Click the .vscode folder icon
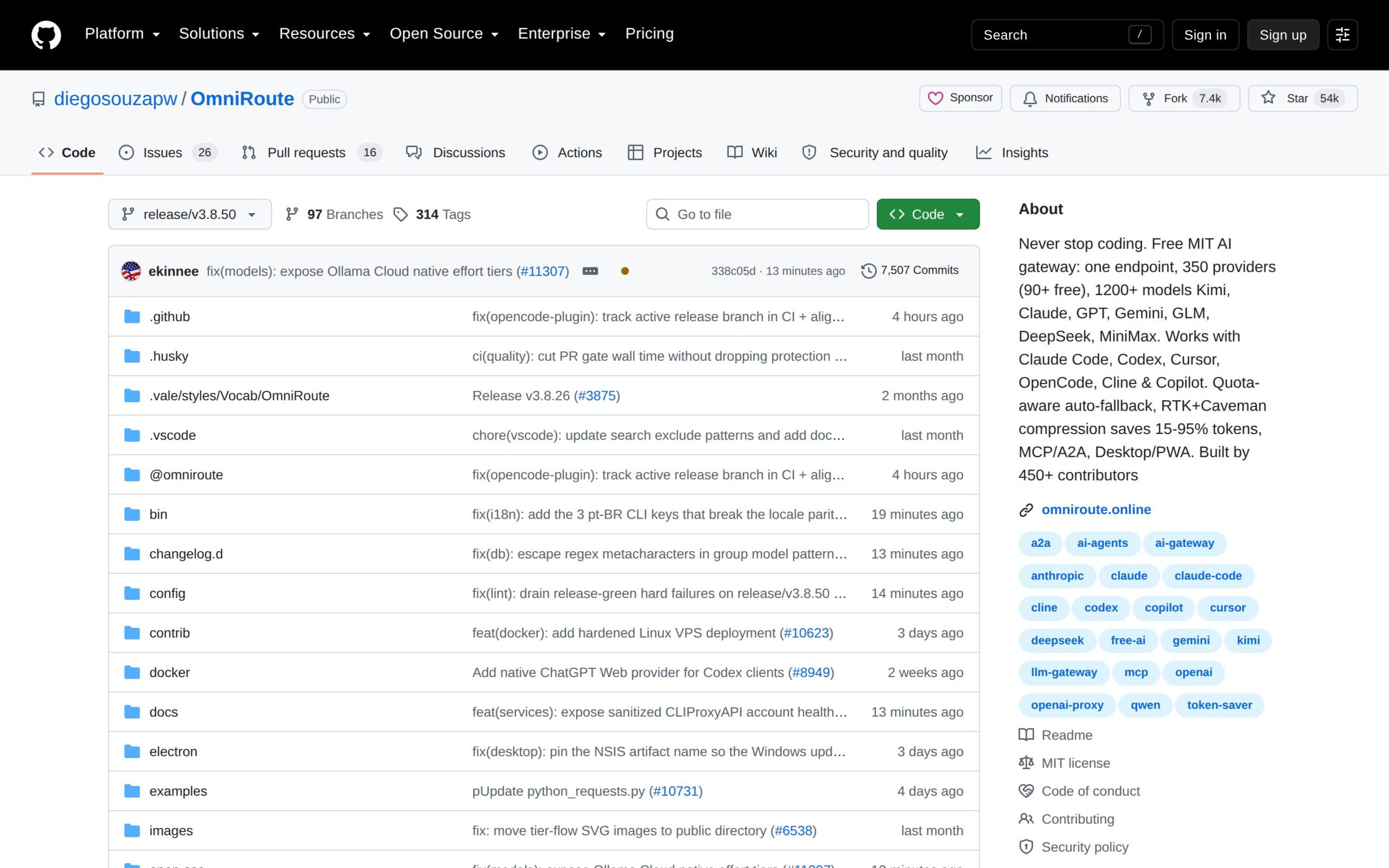This screenshot has height=868, width=1389. tap(132, 435)
